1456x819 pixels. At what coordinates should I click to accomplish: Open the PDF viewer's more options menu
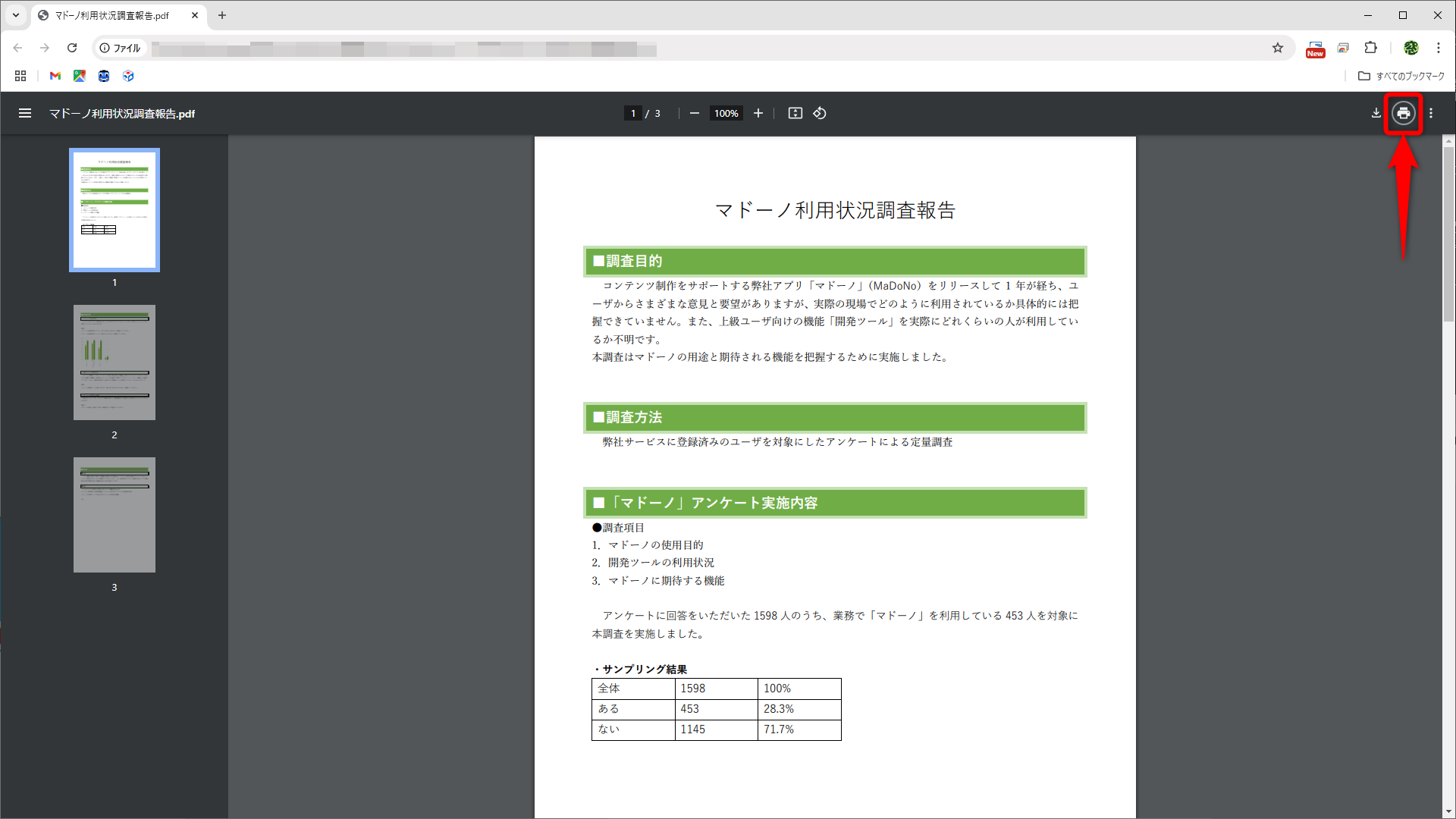(1431, 113)
